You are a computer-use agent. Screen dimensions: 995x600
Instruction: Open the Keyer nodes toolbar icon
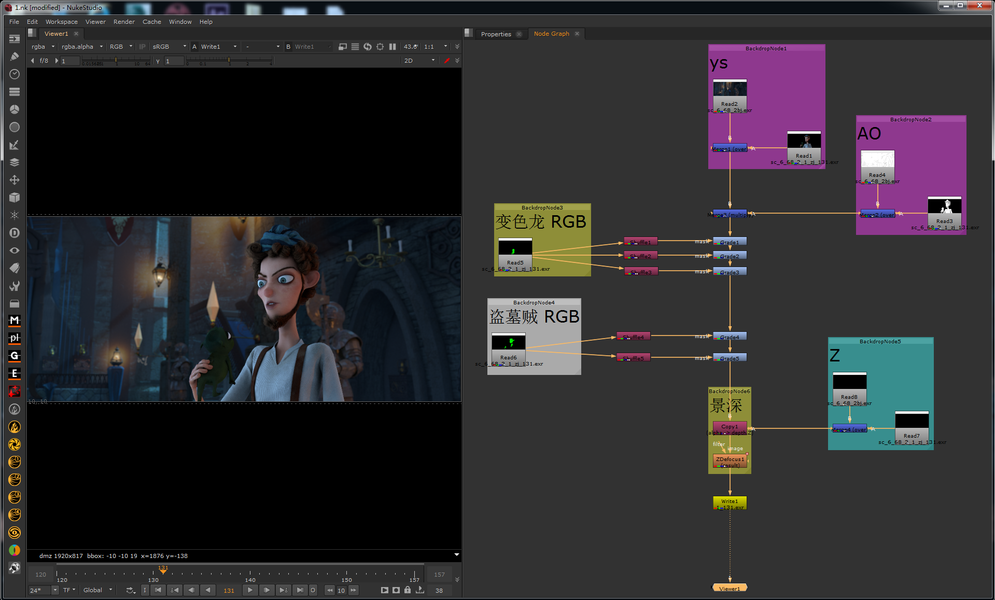[14, 145]
